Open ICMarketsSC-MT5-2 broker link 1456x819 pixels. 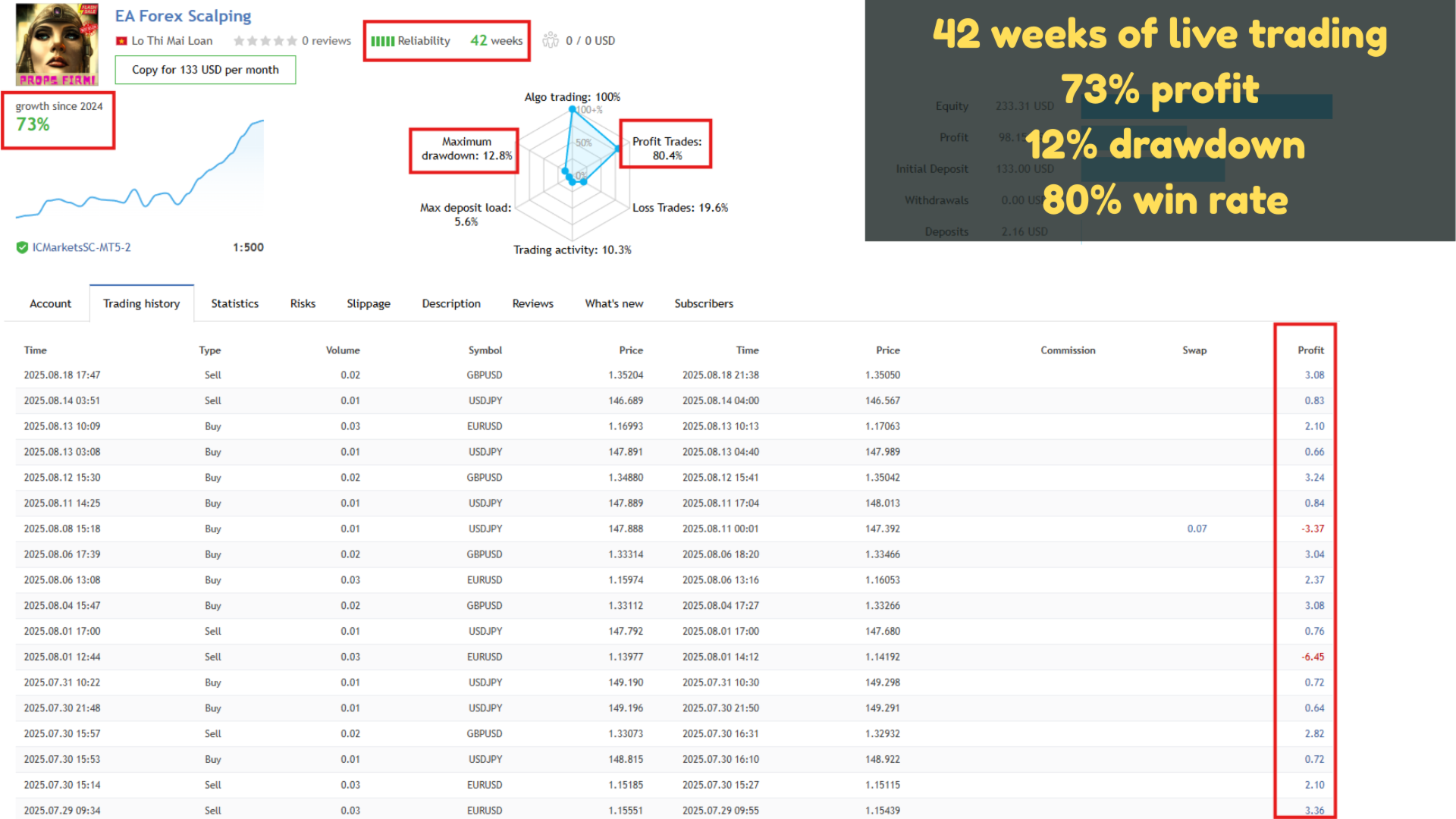[x=81, y=247]
